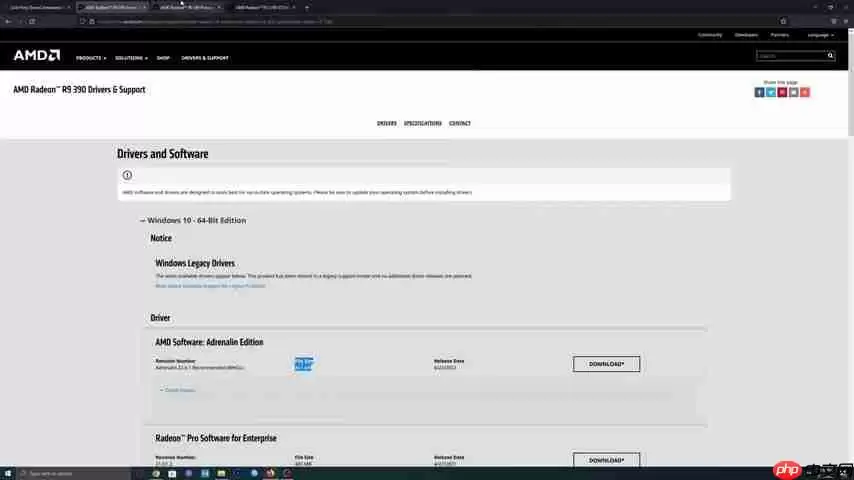This screenshot has width=854, height=480.
Task: Open the Windows Start menu
Action: [x=8, y=473]
